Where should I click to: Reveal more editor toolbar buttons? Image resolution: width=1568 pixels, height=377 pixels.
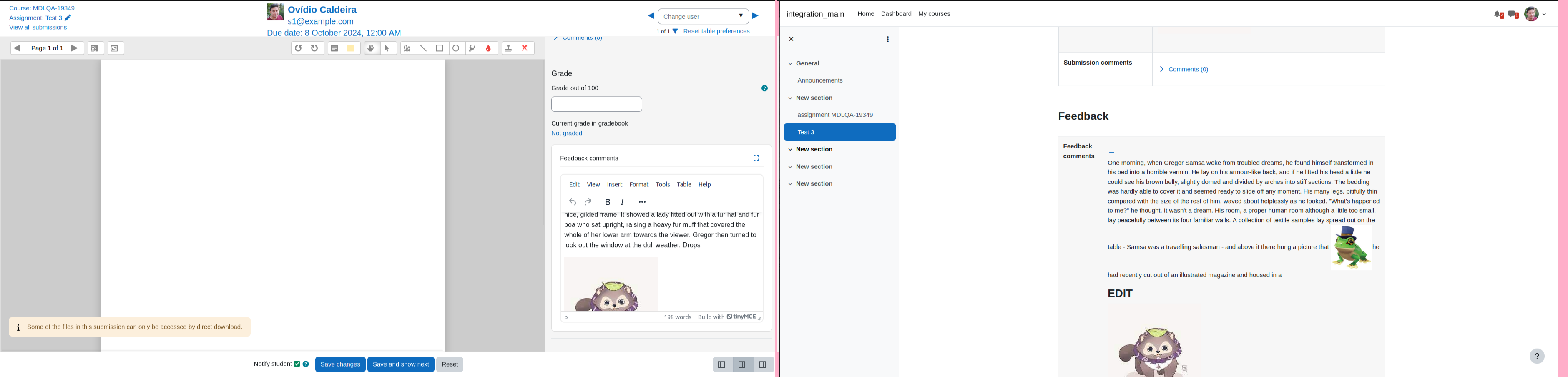pyautogui.click(x=642, y=202)
